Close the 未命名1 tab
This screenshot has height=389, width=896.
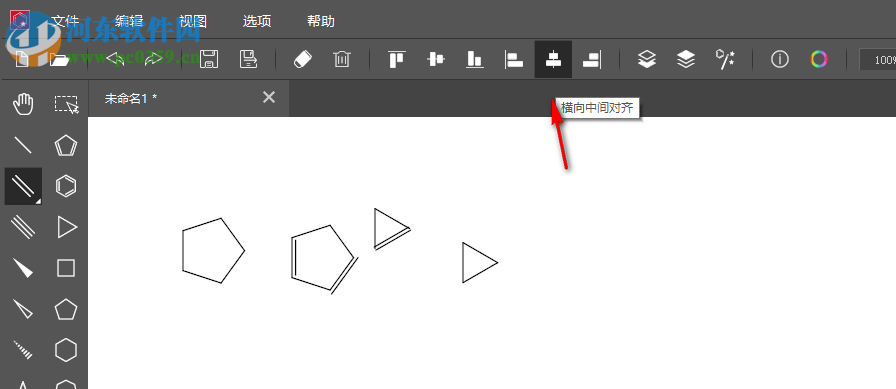(x=269, y=98)
